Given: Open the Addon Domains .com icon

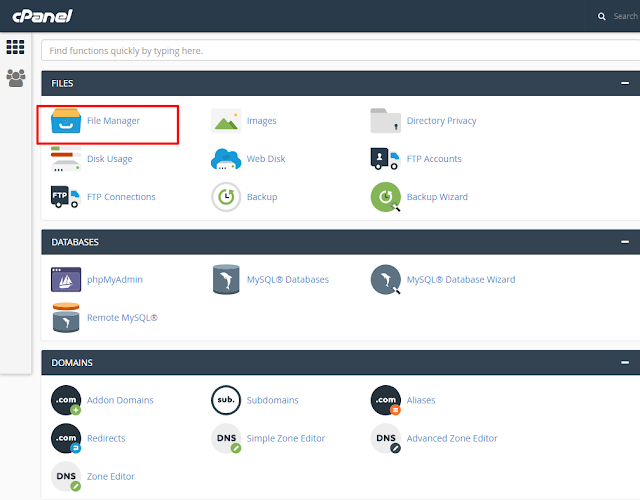Looking at the screenshot, I should pos(66,400).
